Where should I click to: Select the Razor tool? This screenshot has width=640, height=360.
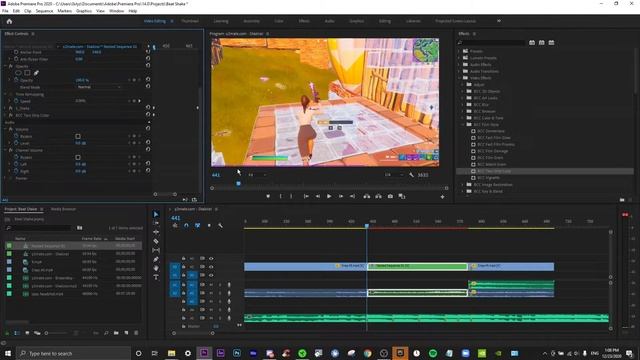pos(156,241)
